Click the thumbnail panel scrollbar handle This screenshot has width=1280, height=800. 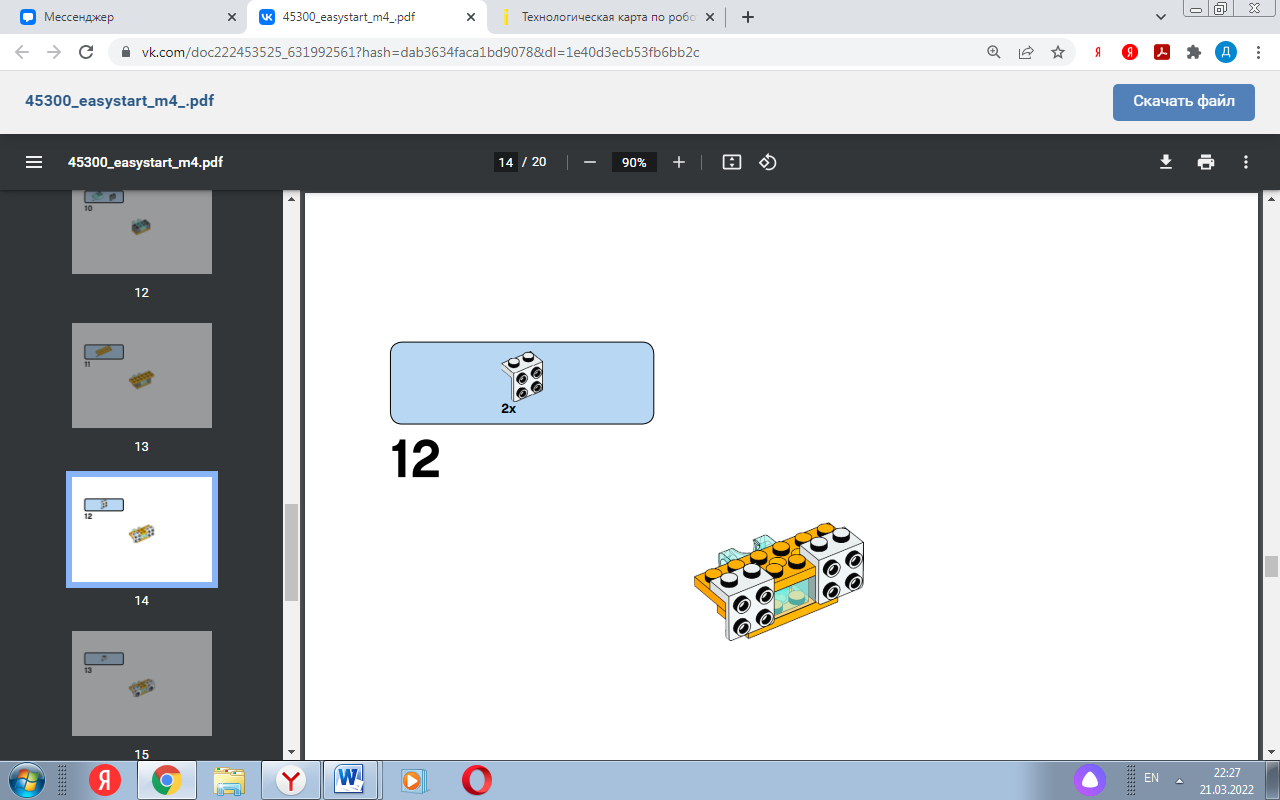coord(292,552)
